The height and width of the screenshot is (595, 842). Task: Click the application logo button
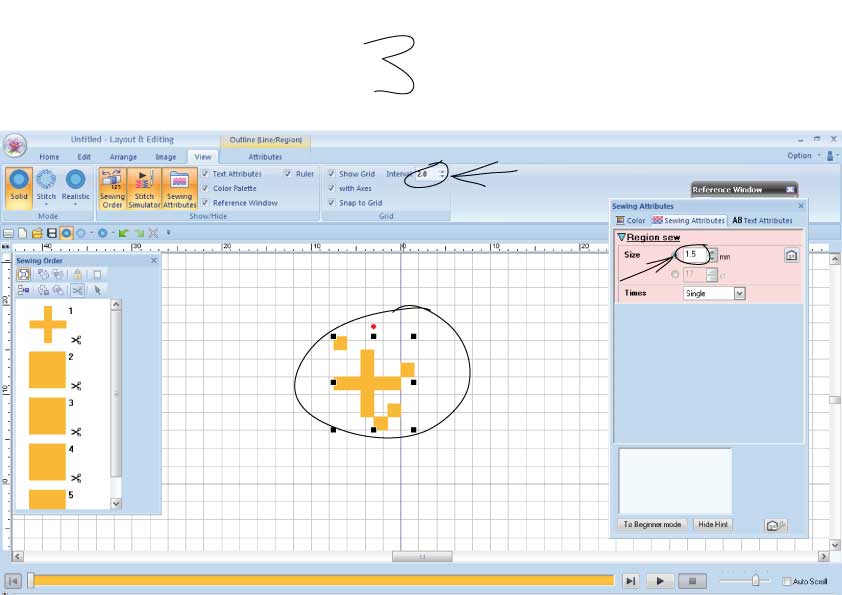[15, 146]
